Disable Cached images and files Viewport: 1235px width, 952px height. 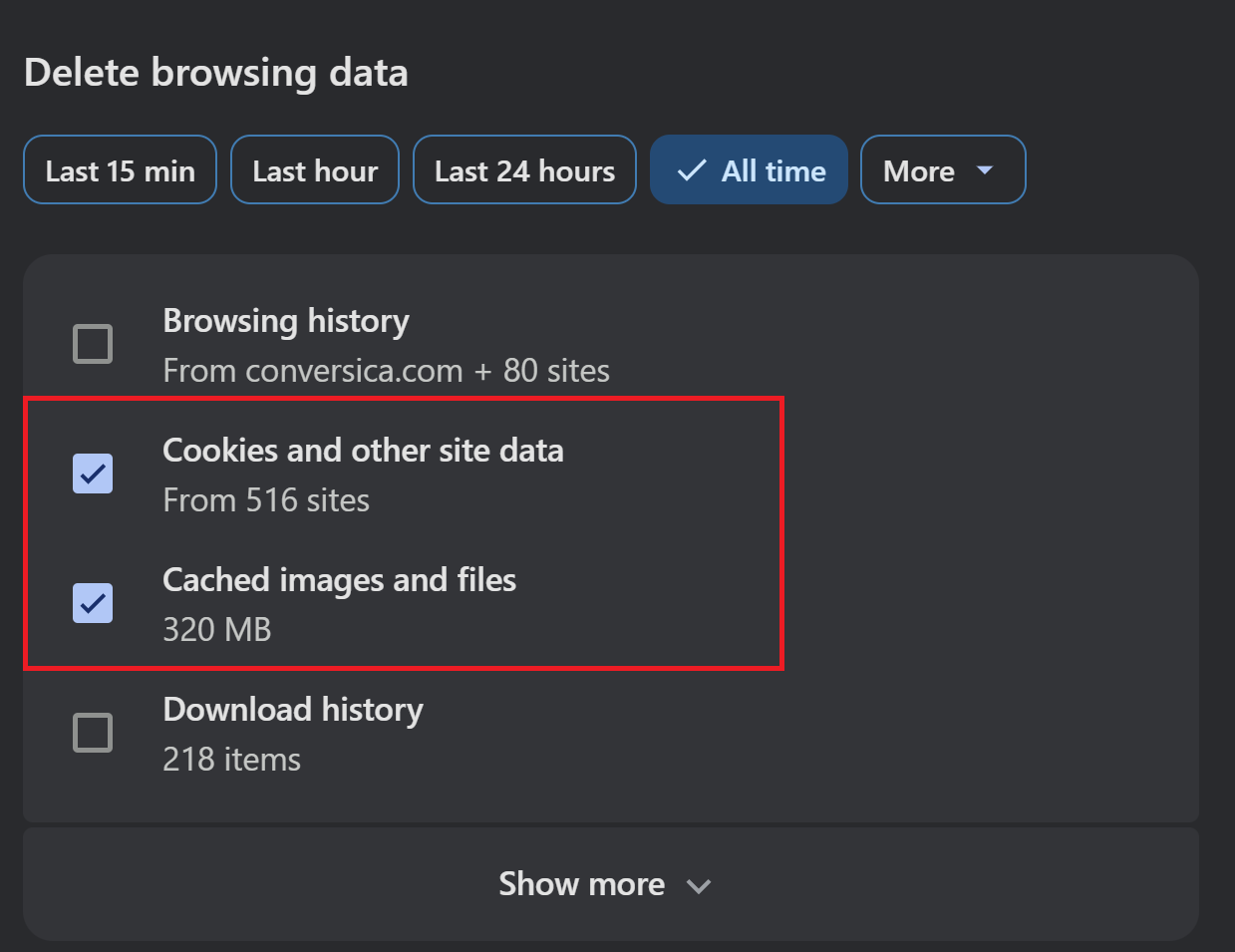[x=92, y=603]
